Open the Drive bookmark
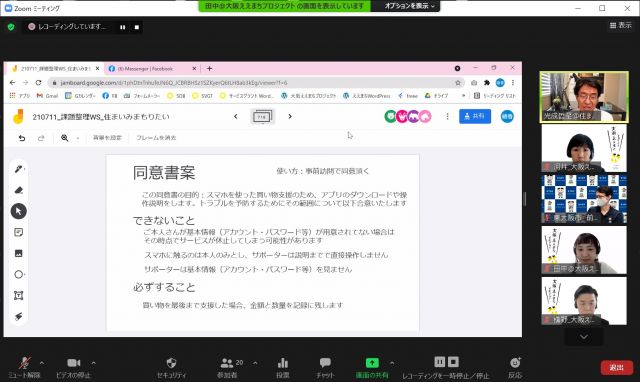 tap(436, 96)
